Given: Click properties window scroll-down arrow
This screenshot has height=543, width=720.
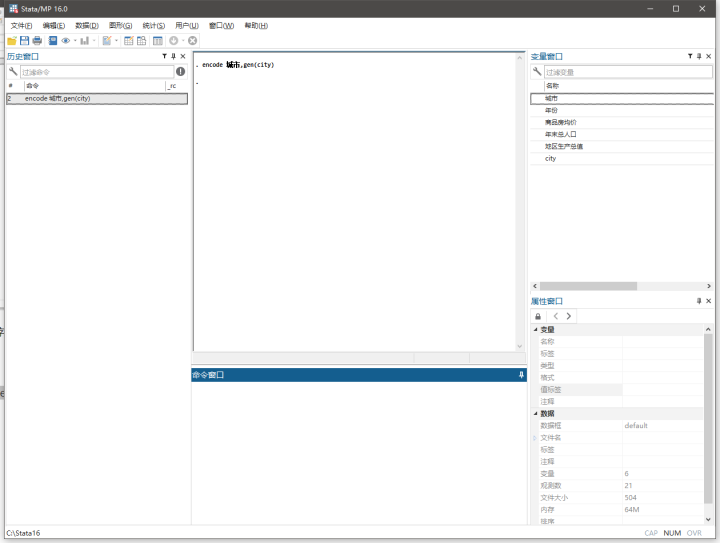Looking at the screenshot, I should (x=708, y=520).
